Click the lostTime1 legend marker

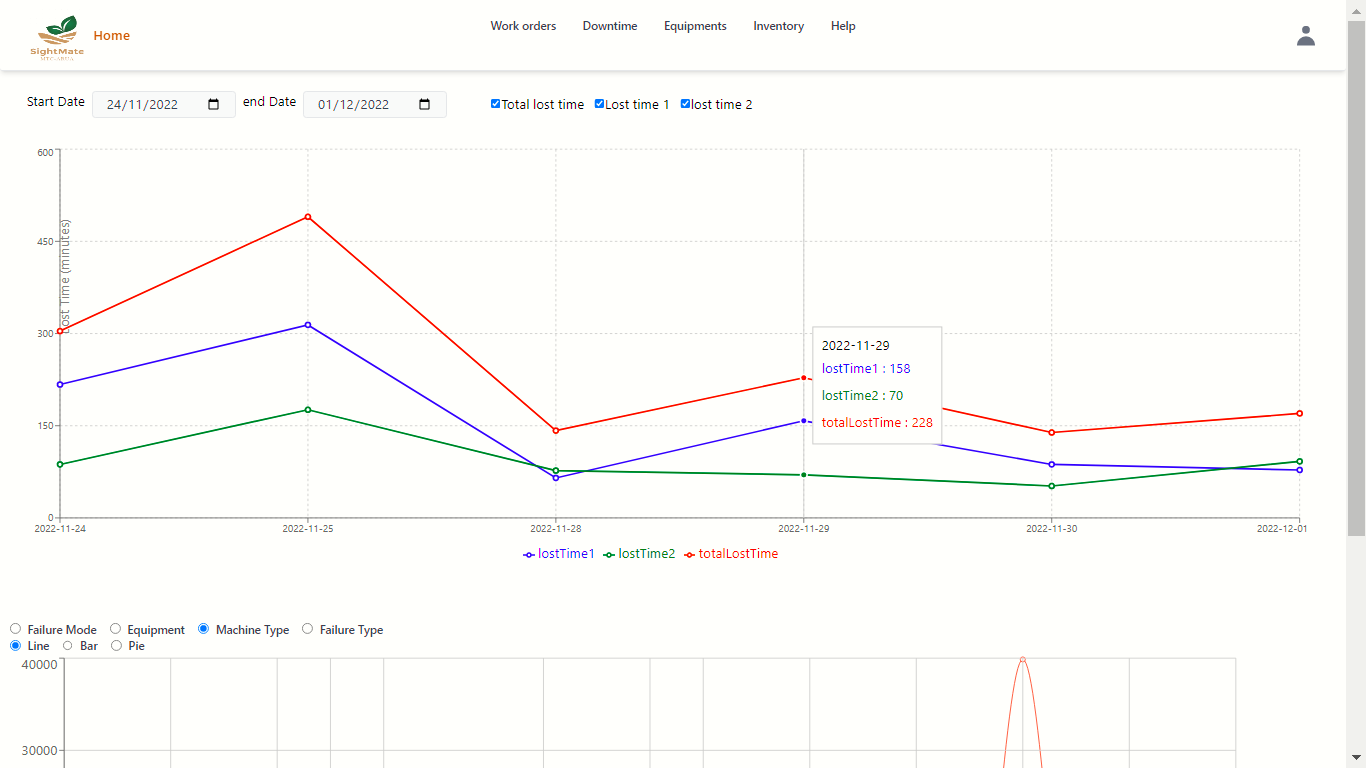[x=529, y=555]
